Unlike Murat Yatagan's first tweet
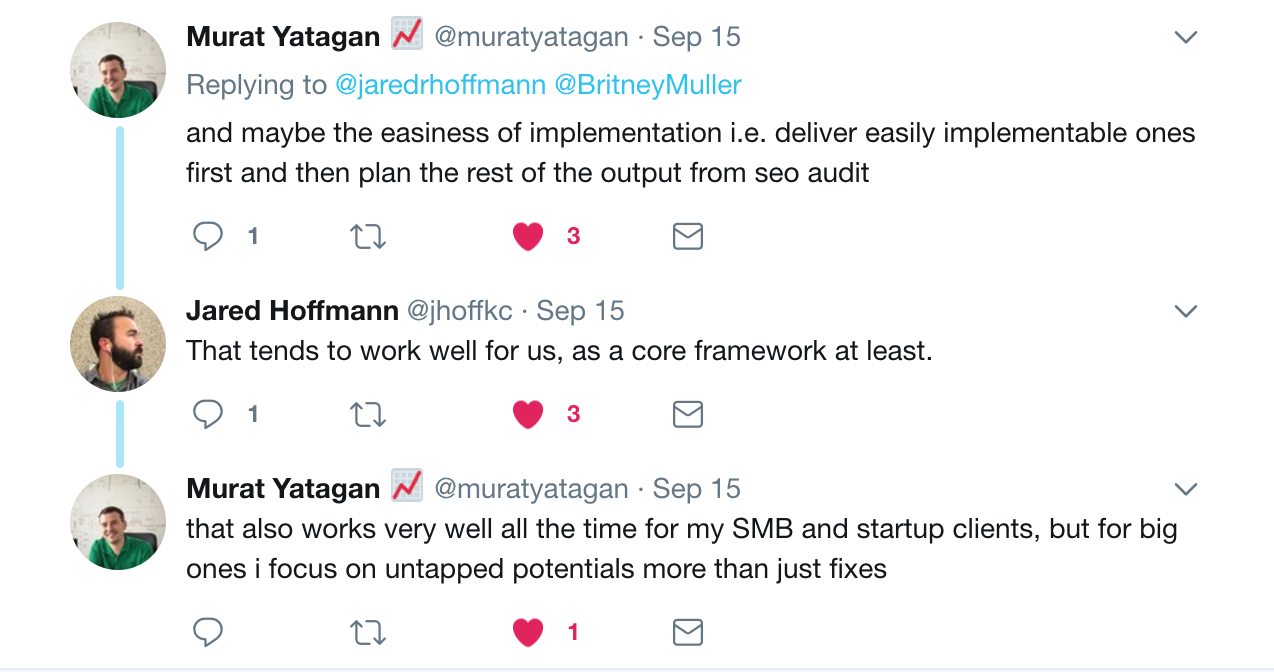The image size is (1274, 672). tap(527, 236)
